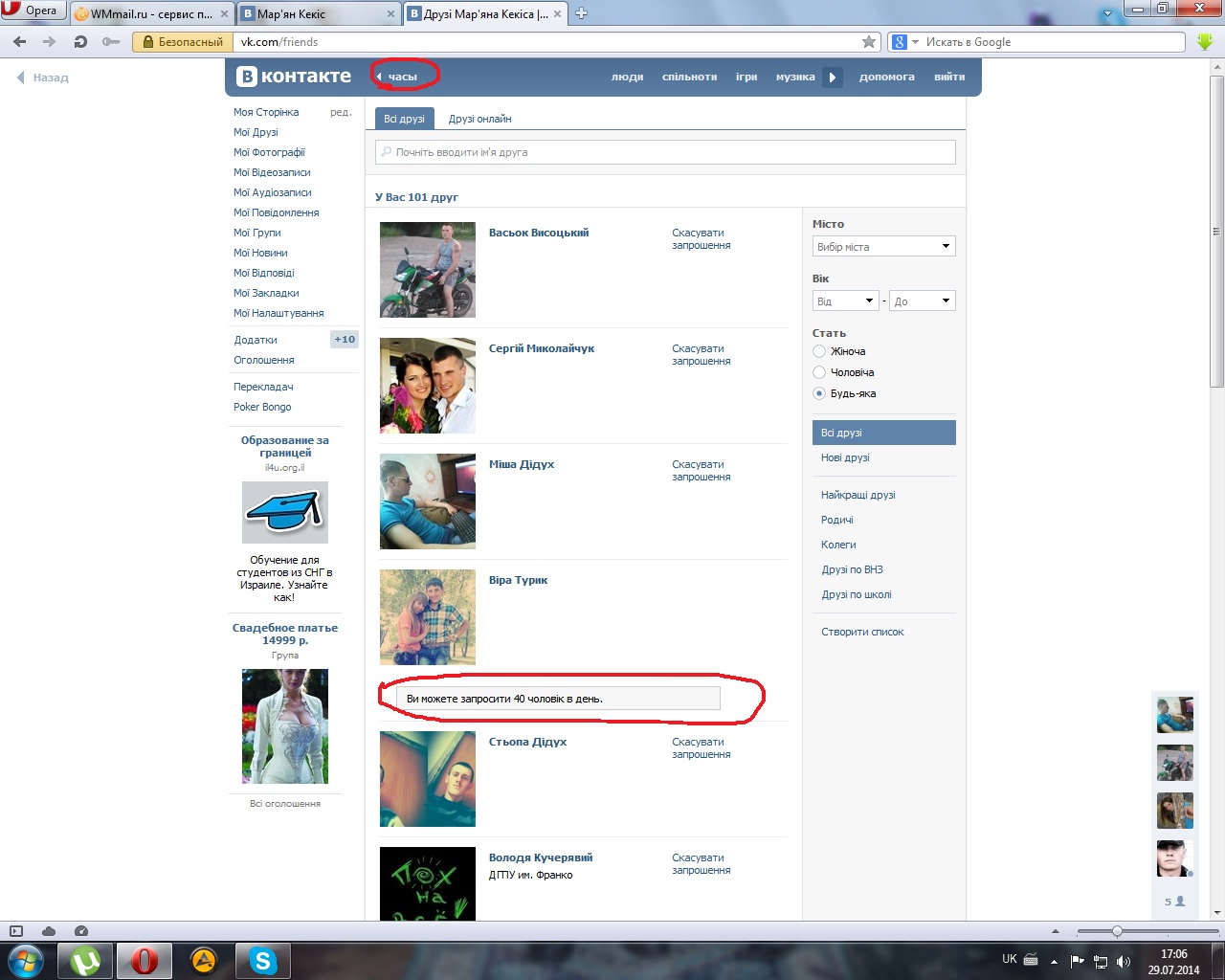Select the Чоловіча gender radio button
This screenshot has height=980, width=1225.
[x=819, y=372]
